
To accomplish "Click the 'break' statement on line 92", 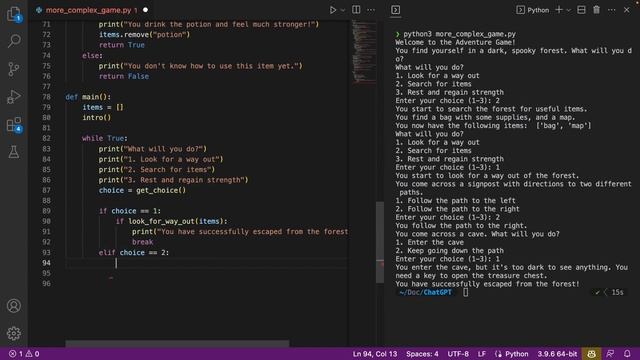I will pyautogui.click(x=142, y=242).
